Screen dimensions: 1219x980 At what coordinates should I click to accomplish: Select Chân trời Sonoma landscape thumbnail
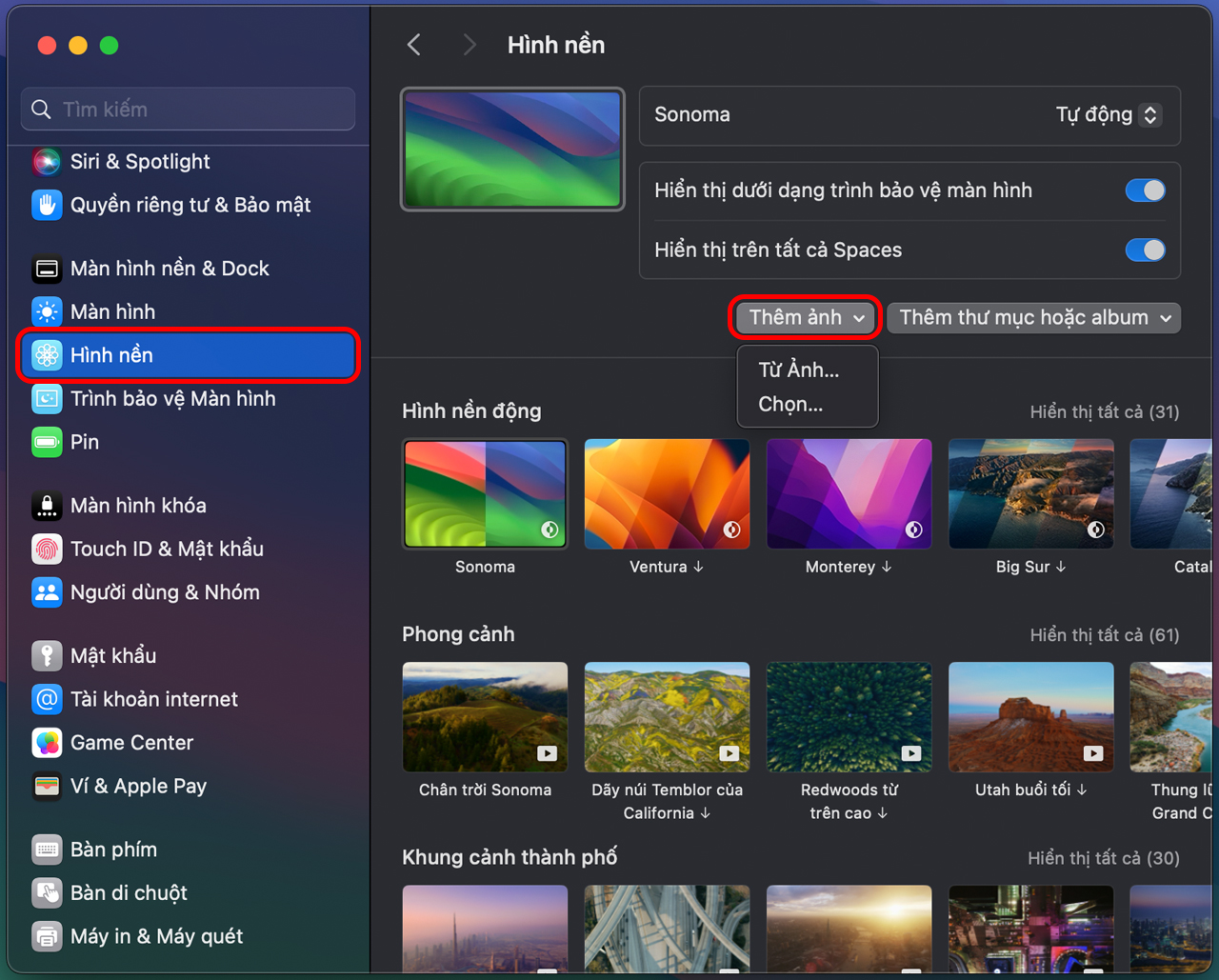click(486, 717)
